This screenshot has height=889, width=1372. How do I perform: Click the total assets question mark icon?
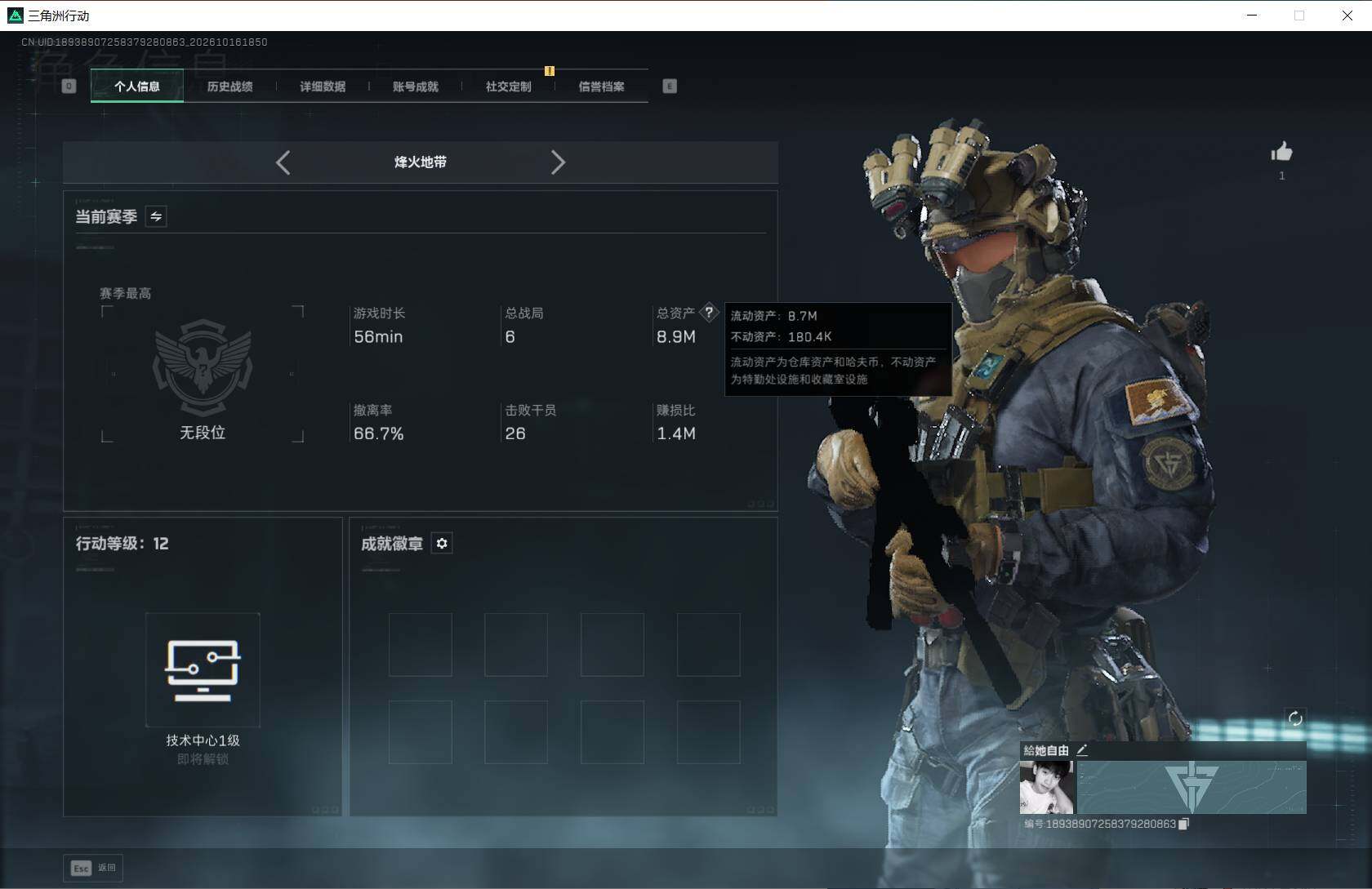tap(709, 312)
